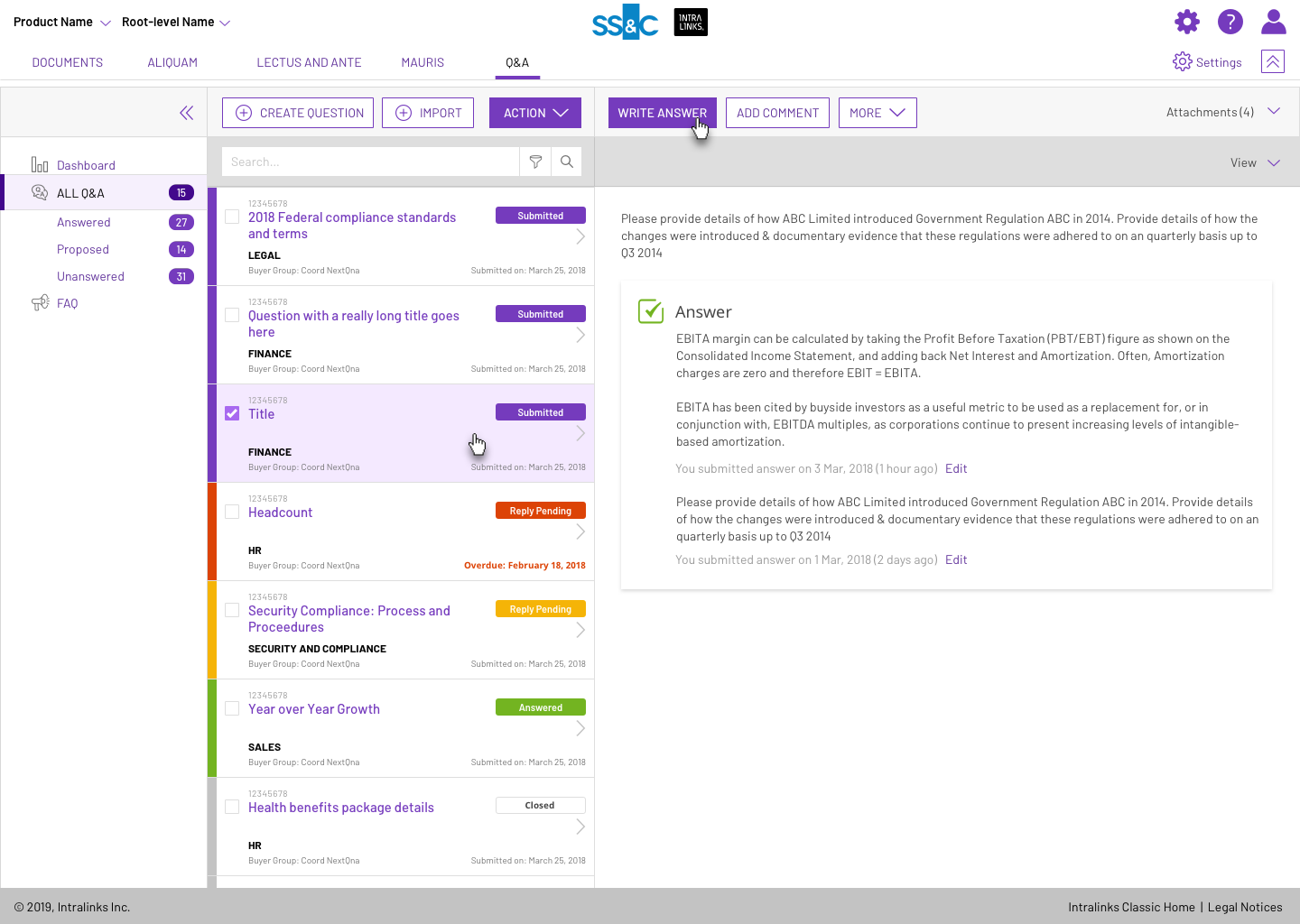Click the search magnifier icon
Viewport: 1300px width, 924px height.
[567, 162]
